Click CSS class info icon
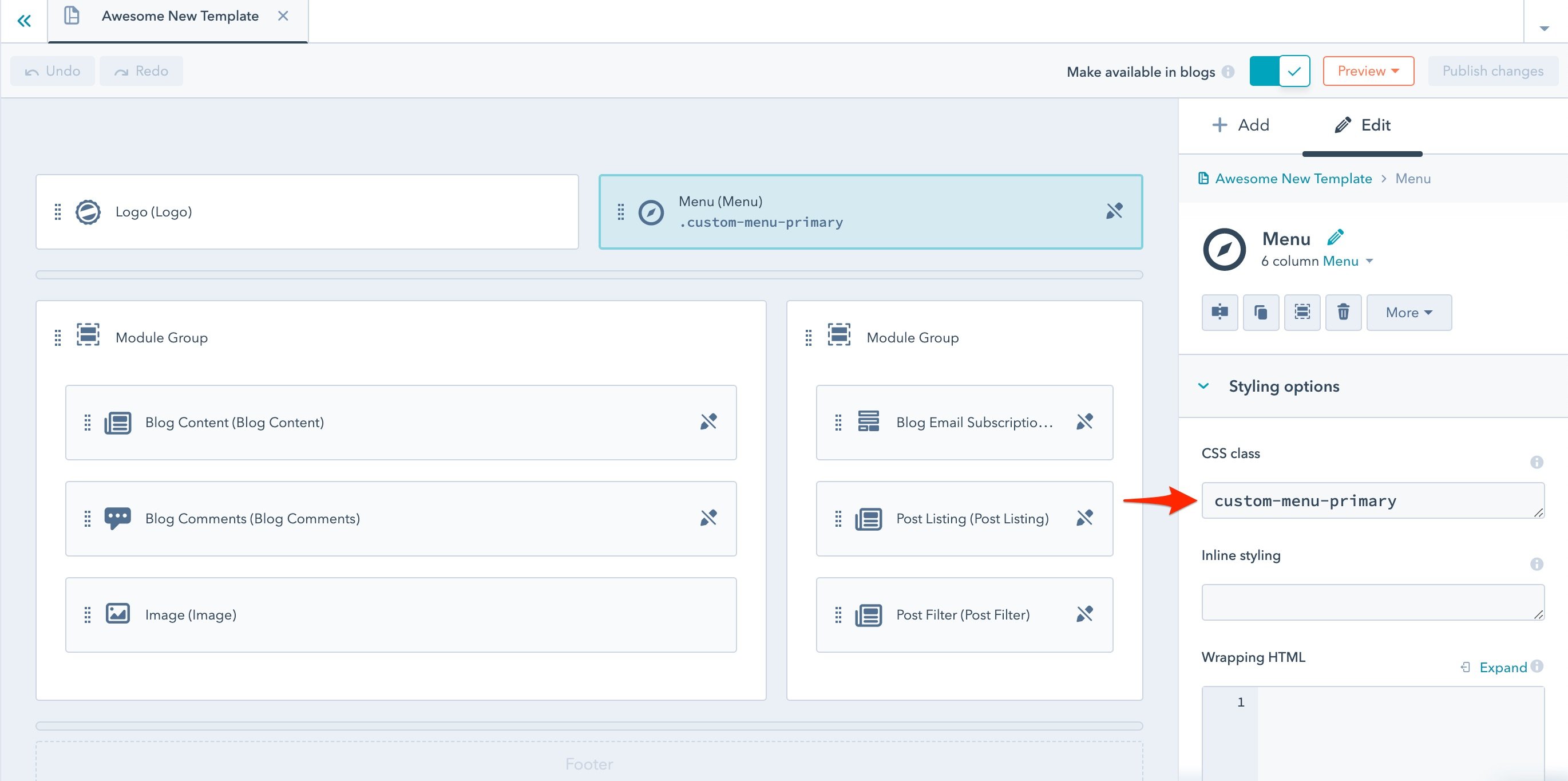The width and height of the screenshot is (1568, 781). [1537, 463]
